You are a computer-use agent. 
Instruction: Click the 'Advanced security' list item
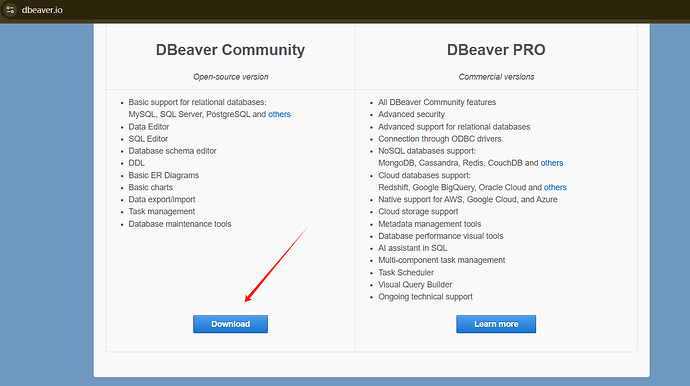point(411,114)
